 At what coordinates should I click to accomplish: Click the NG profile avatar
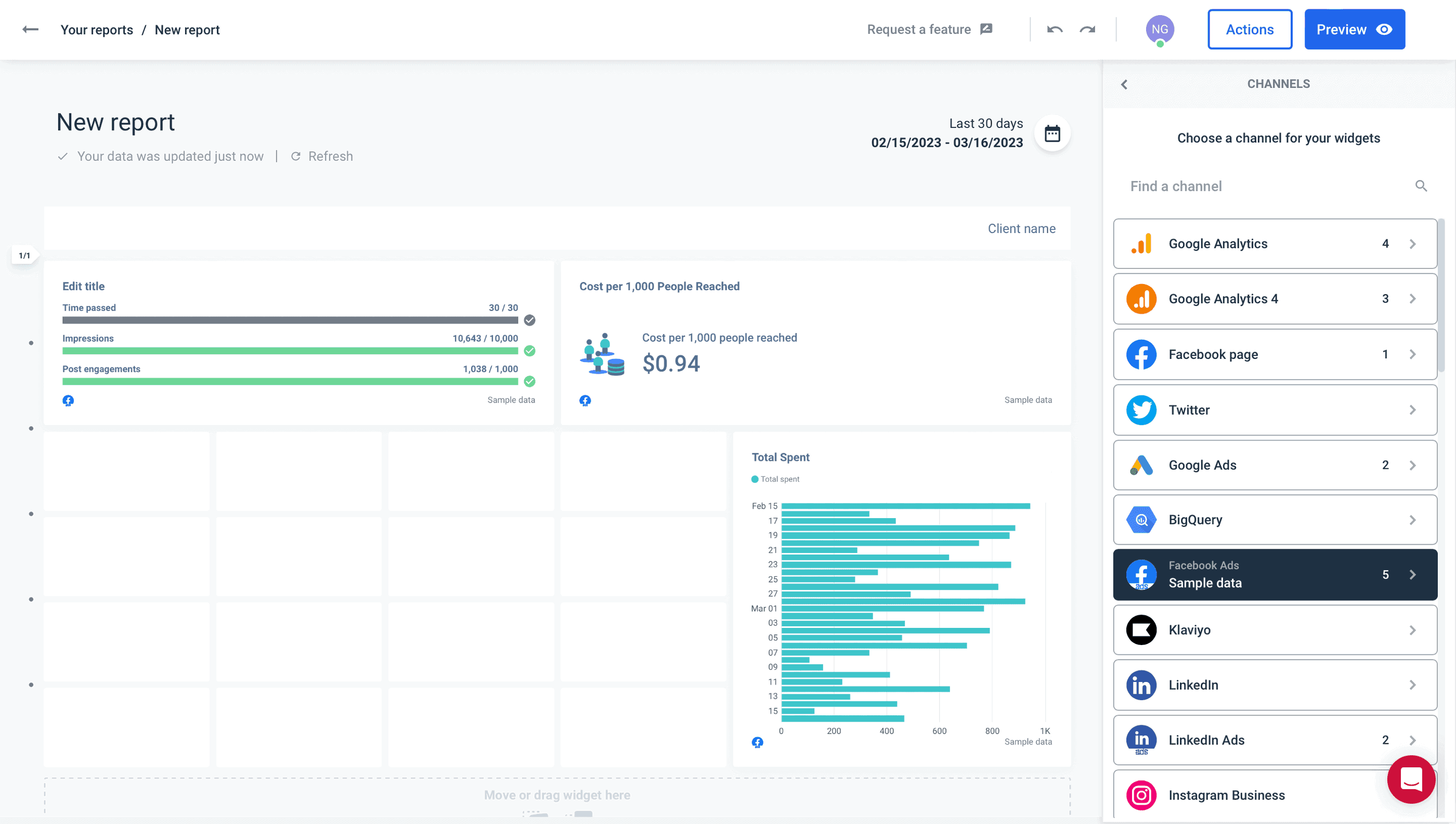tap(1160, 29)
